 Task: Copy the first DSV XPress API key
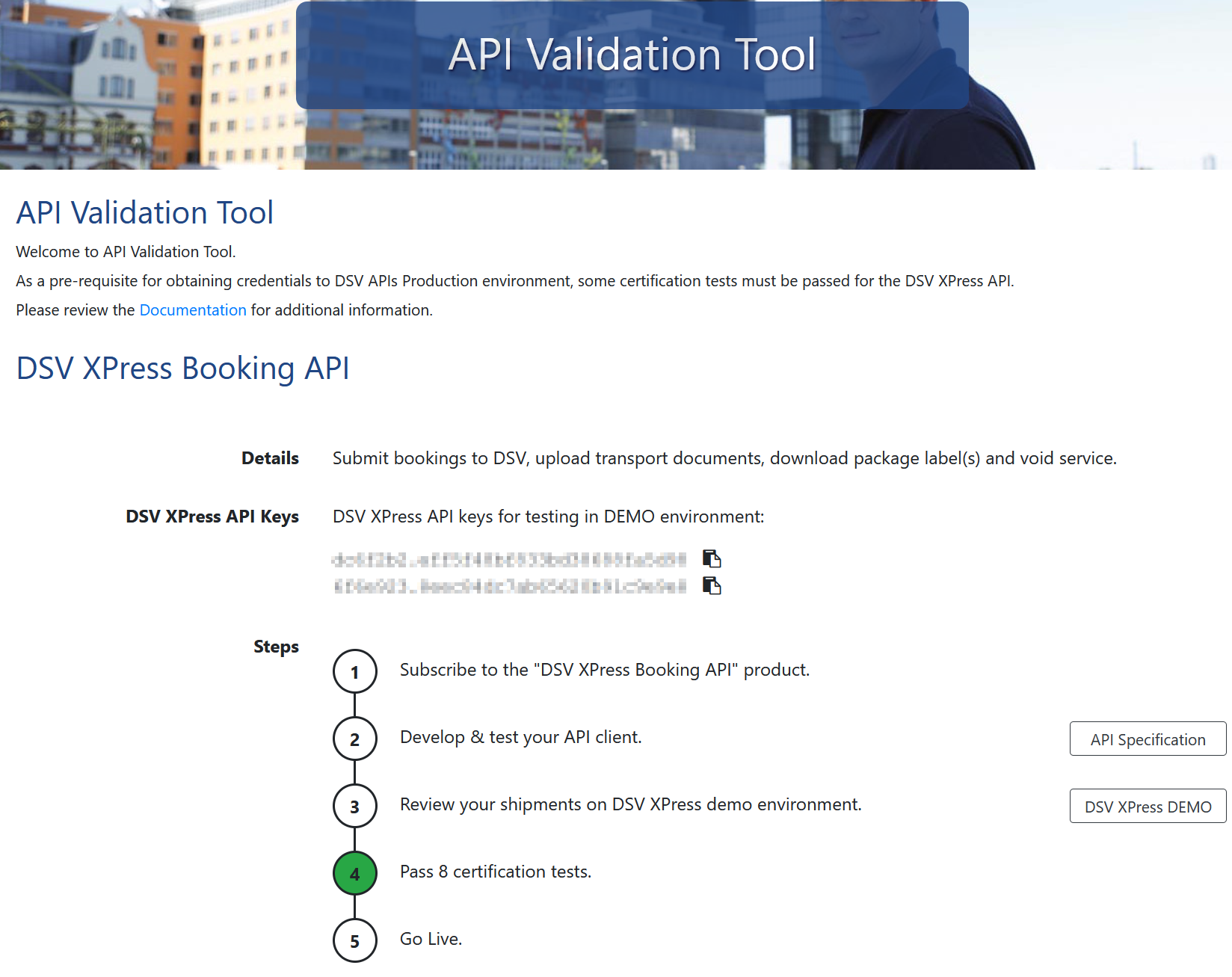pos(712,558)
